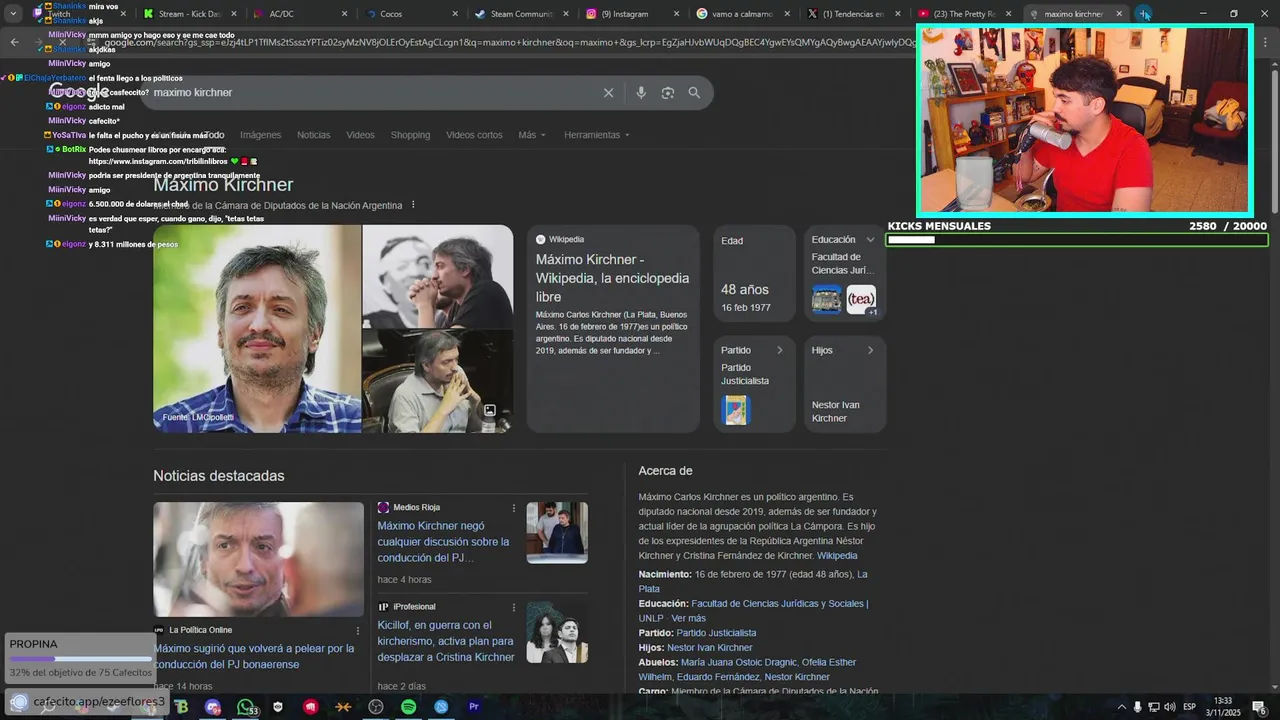Open options menu for Medios Rioja article

pyautogui.click(x=514, y=508)
